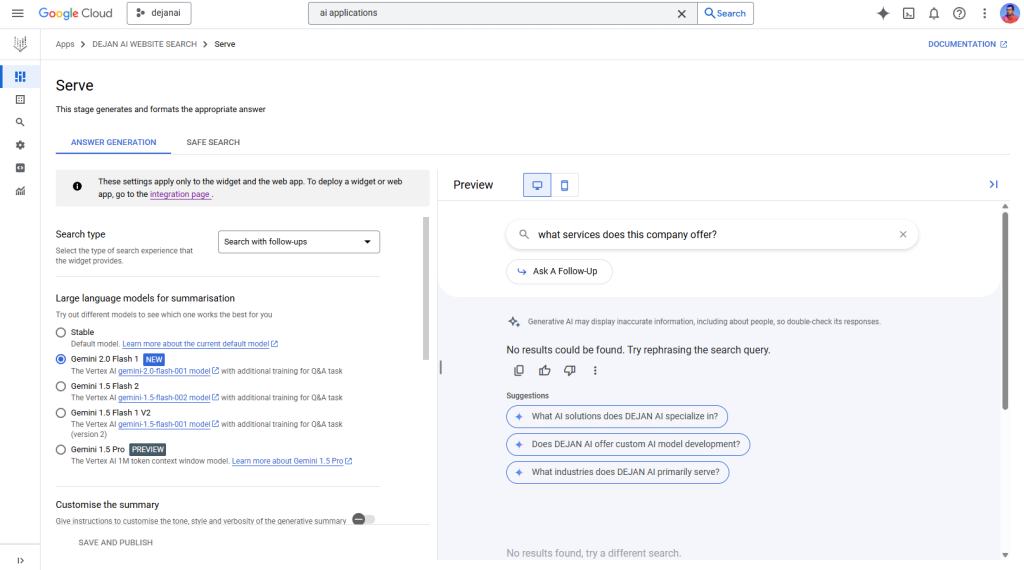Click the Ask A Follow-Up button
This screenshot has height=570, width=1024.
pyautogui.click(x=559, y=271)
